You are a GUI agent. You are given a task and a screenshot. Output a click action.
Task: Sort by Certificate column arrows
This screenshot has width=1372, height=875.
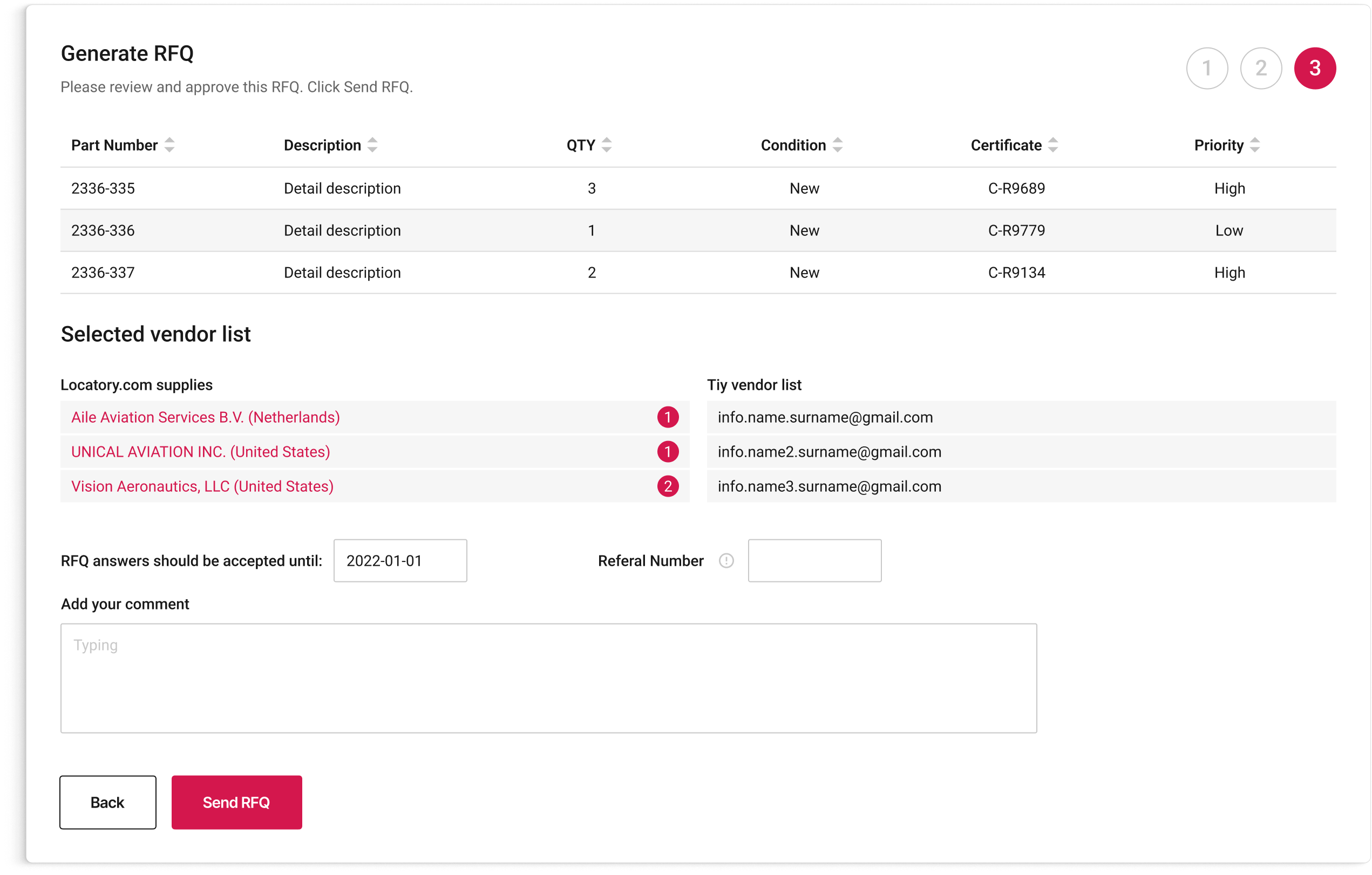(x=1052, y=145)
